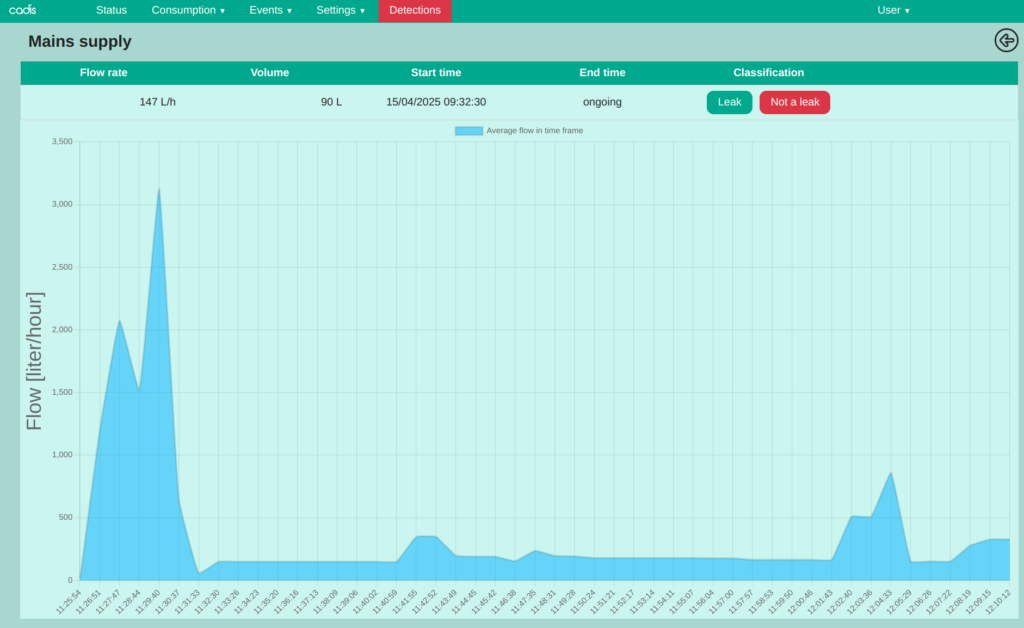
Task: Click the Start time column header
Action: [x=436, y=72]
